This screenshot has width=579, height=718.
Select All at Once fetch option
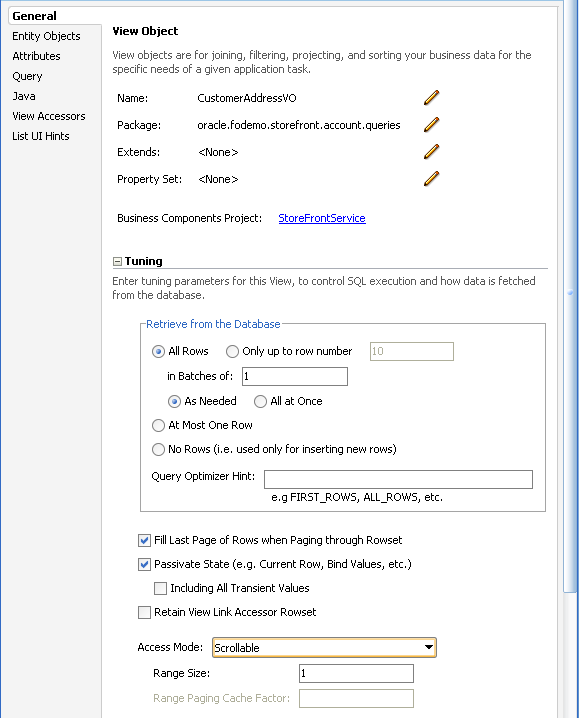[x=260, y=401]
